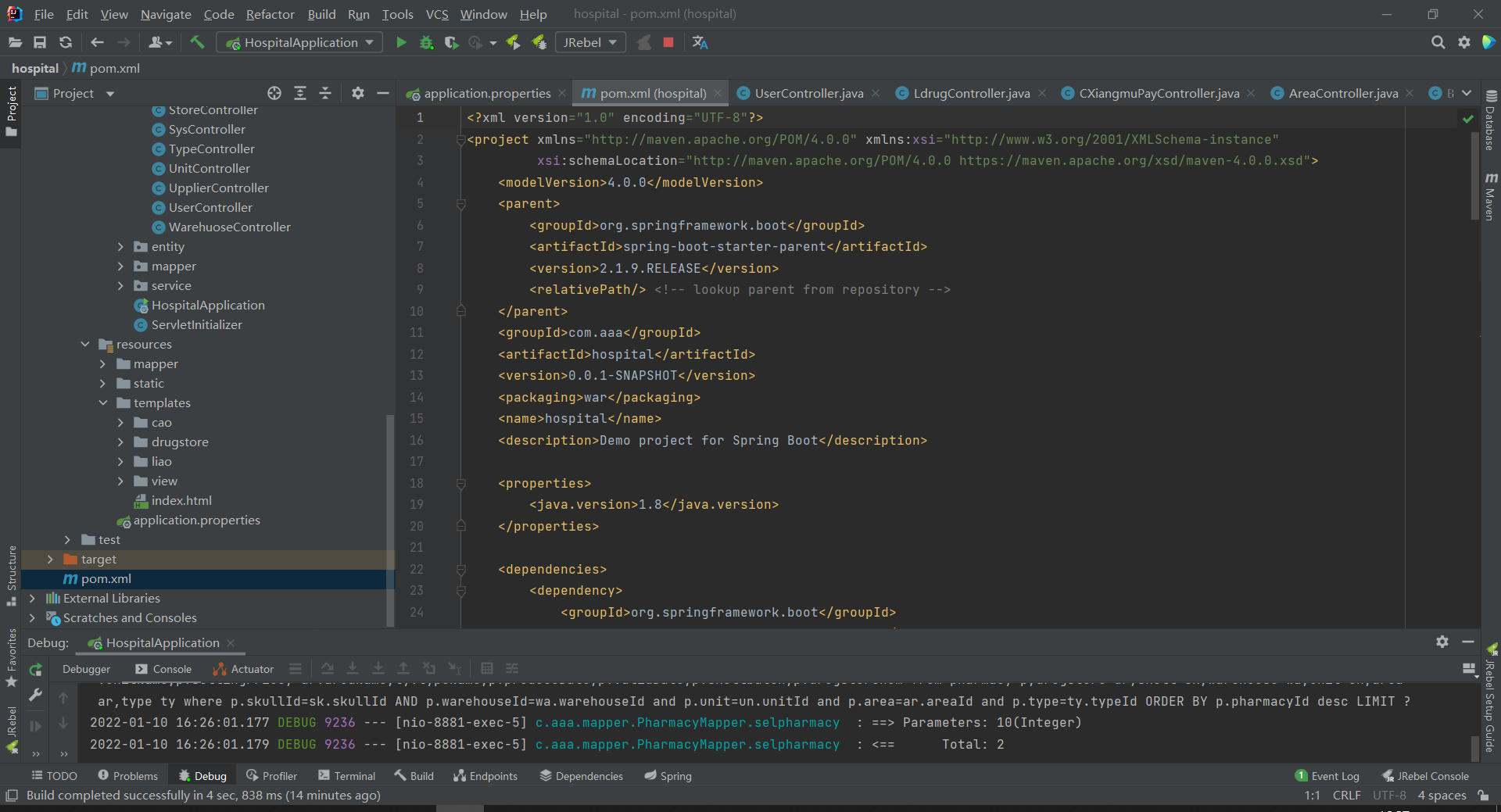Screen dimensions: 1501x812
Task: Hide the Debug panel with minus icon
Action: coord(1468,642)
